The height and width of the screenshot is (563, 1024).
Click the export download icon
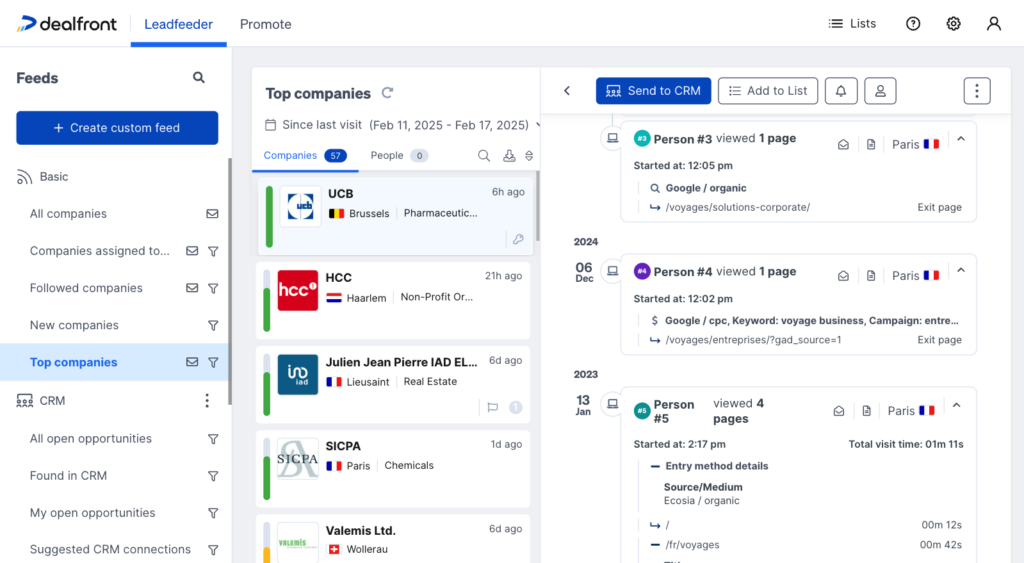[509, 155]
